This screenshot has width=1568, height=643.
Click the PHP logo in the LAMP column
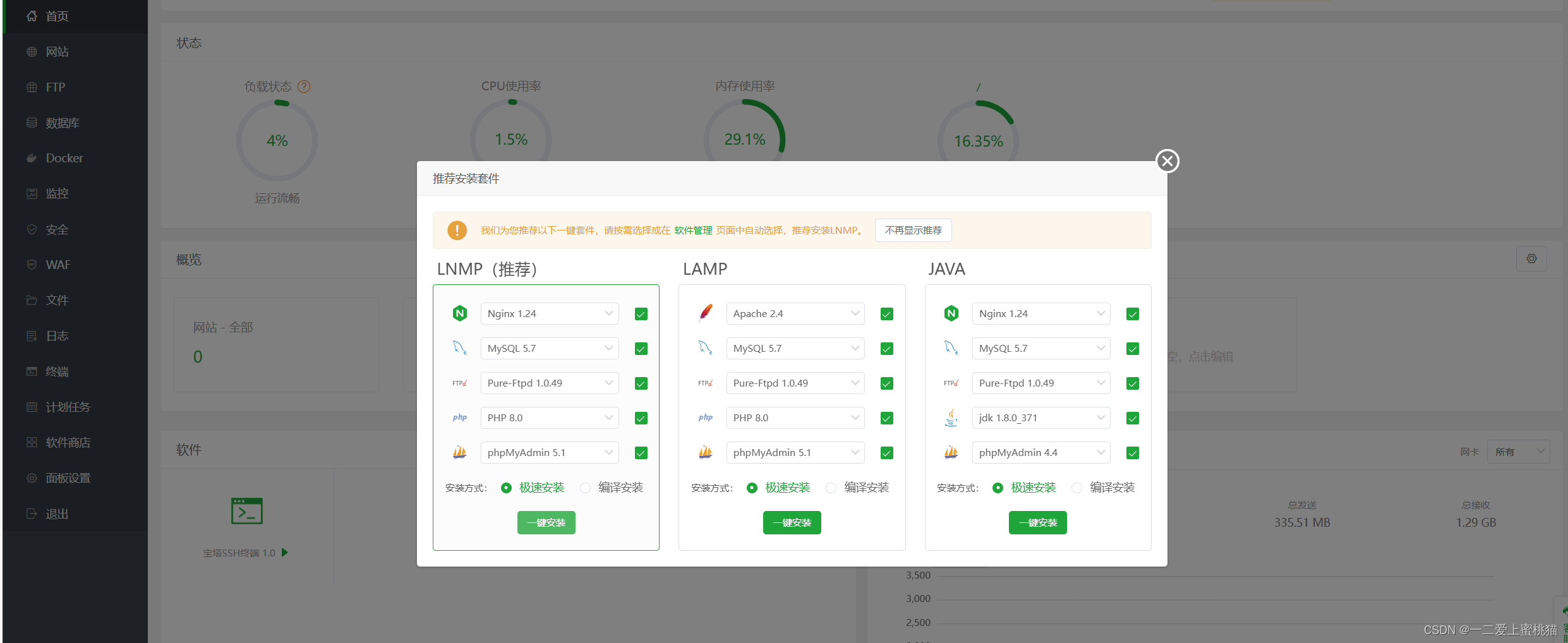[706, 418]
